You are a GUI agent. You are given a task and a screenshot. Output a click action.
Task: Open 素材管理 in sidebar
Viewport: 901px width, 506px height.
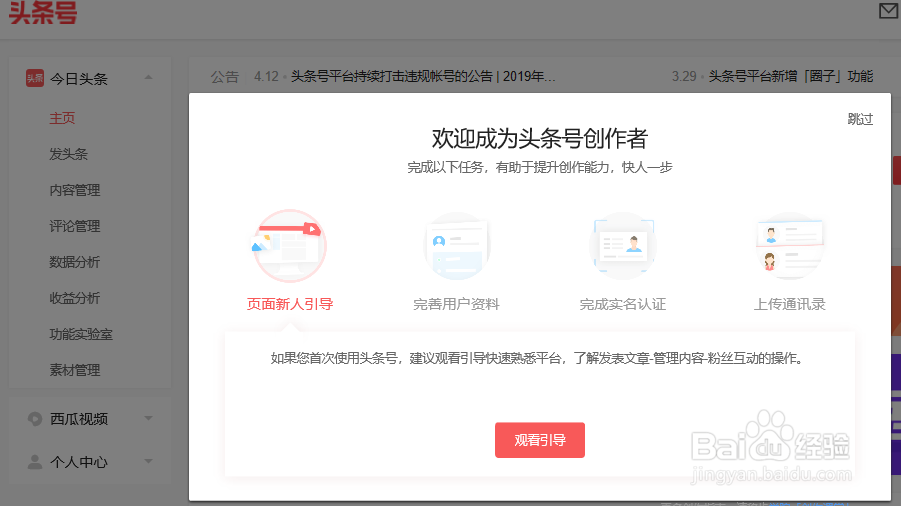click(x=75, y=370)
